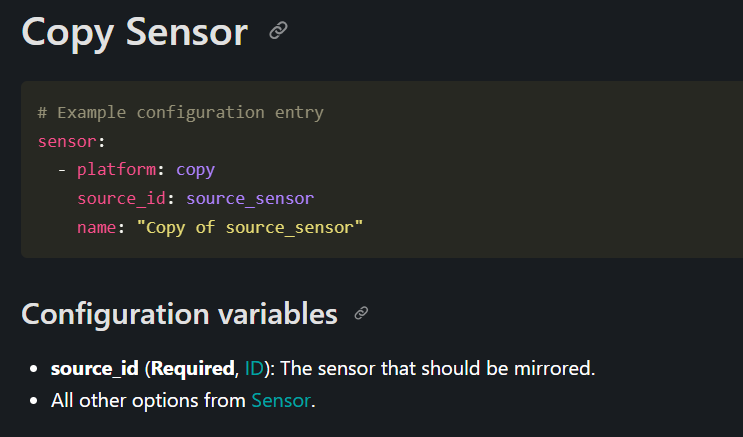Click the Configuration variables section heading
Viewport: 743px width, 437px height.
[180, 314]
